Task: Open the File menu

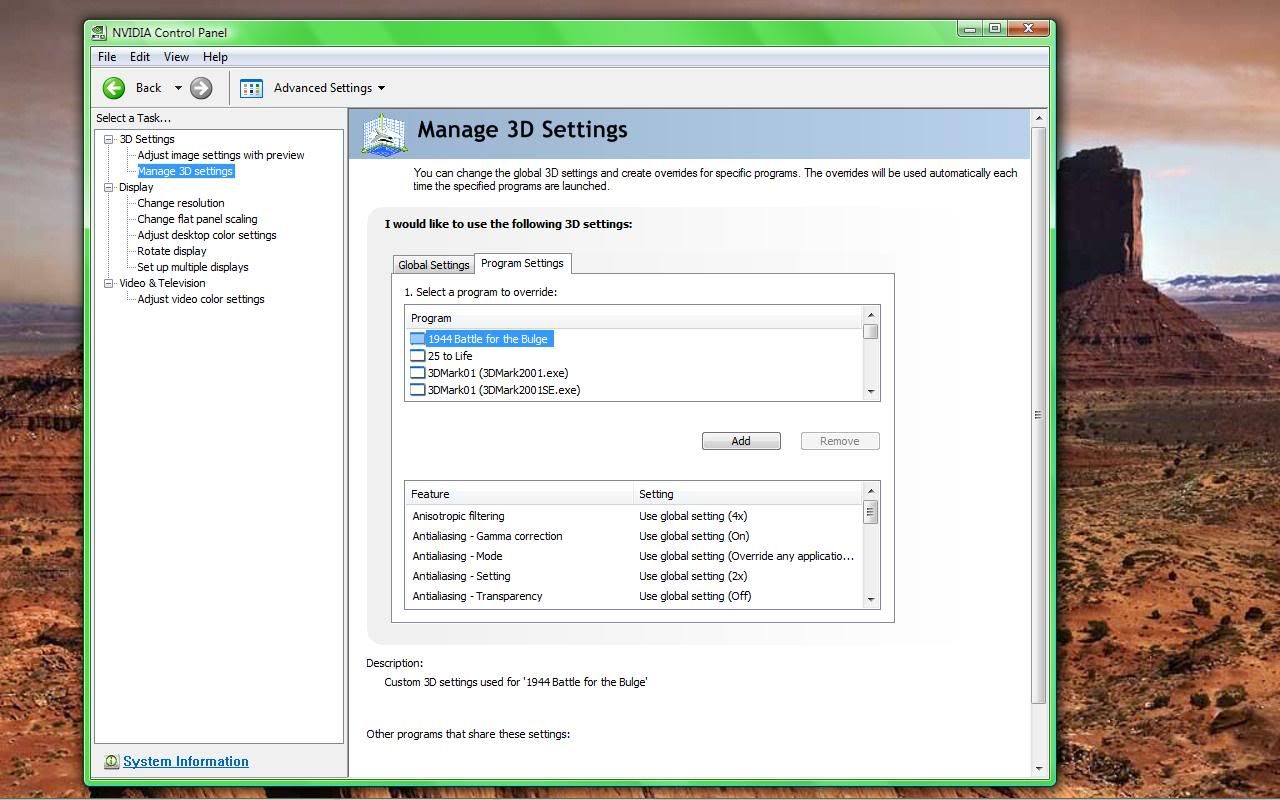Action: click(x=107, y=57)
